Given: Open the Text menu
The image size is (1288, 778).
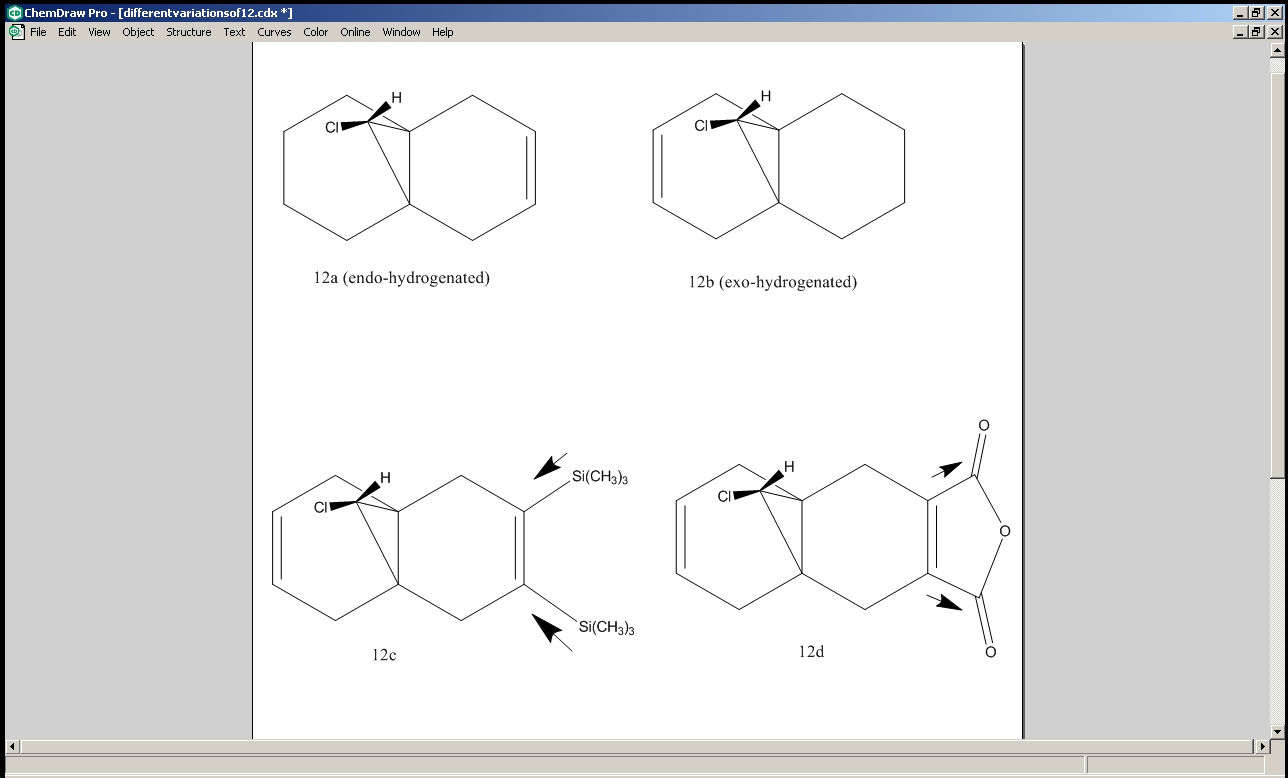Looking at the screenshot, I should [x=234, y=32].
